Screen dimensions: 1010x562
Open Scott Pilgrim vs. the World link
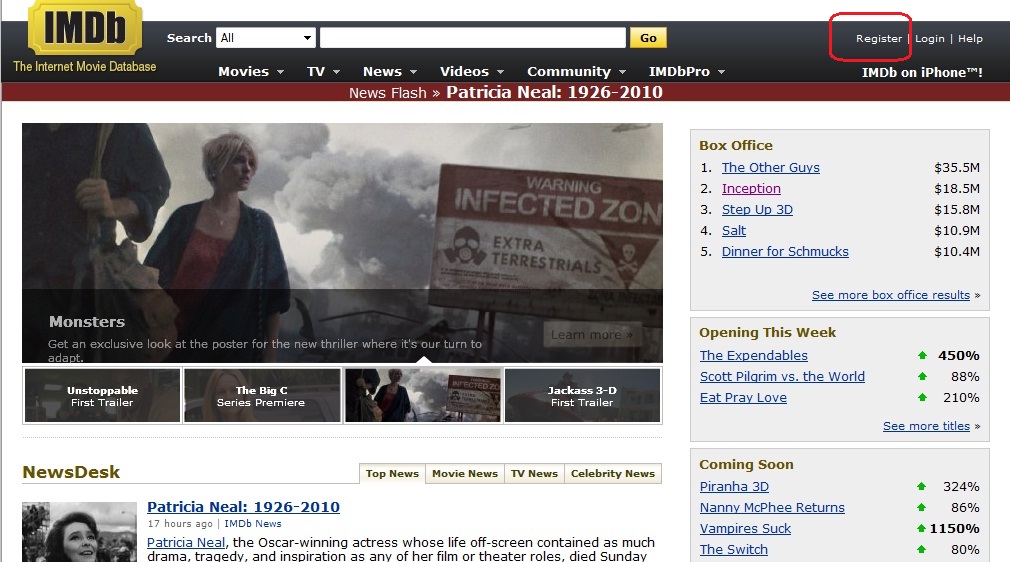coord(782,376)
